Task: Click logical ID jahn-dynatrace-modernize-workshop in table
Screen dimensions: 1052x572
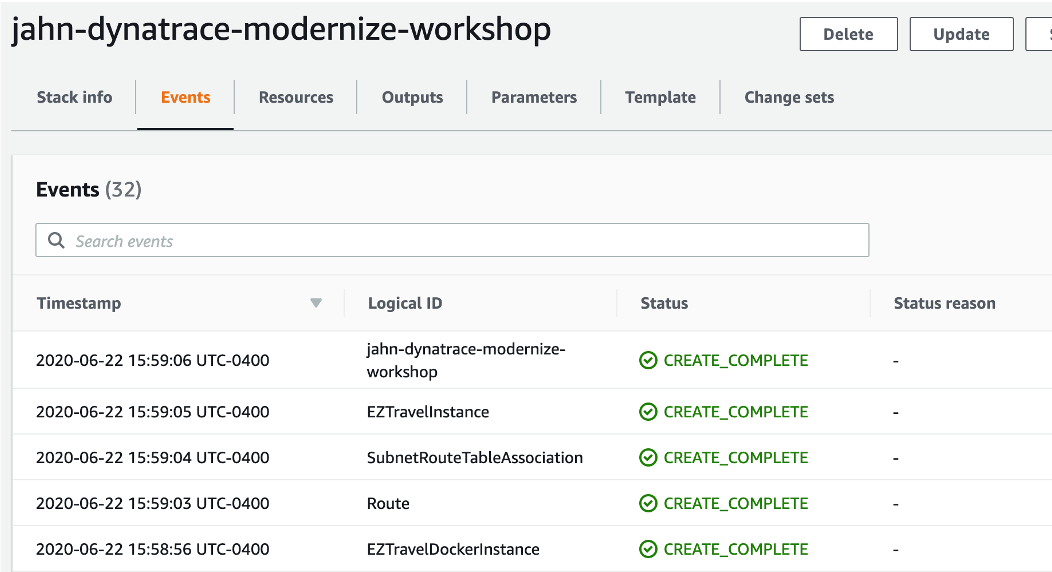Action: [x=466, y=360]
